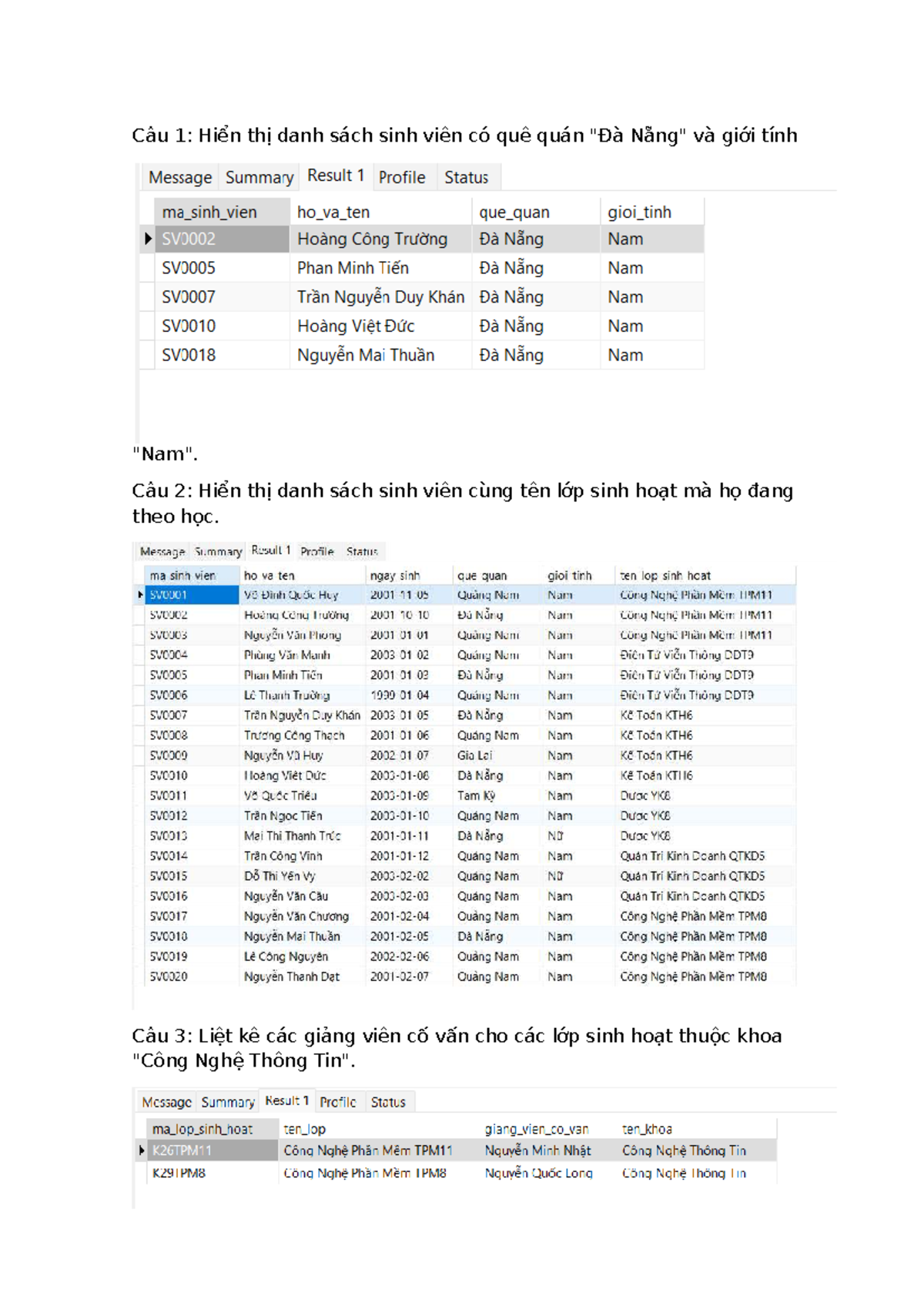Click que_quan header in Câu 1 table

pos(536,212)
